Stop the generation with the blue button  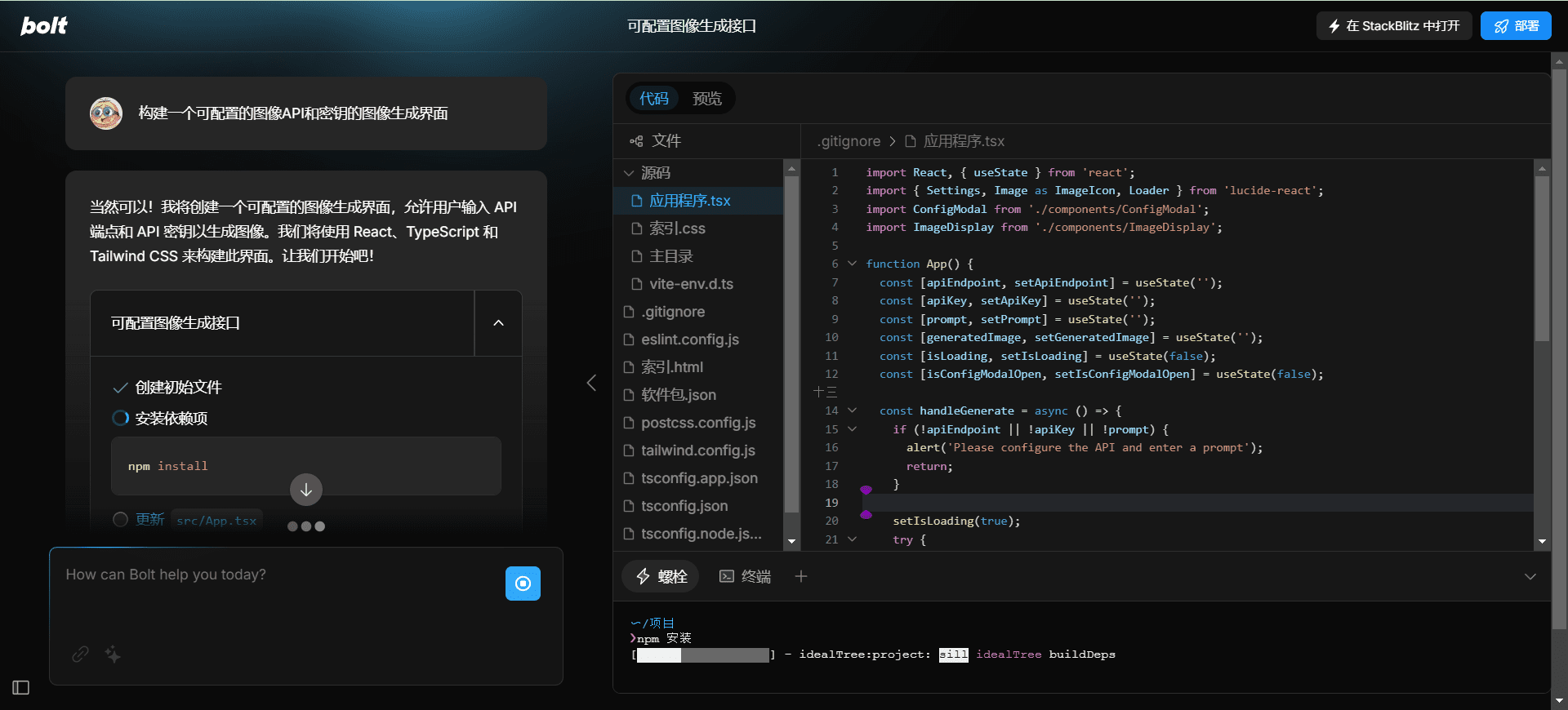point(523,584)
